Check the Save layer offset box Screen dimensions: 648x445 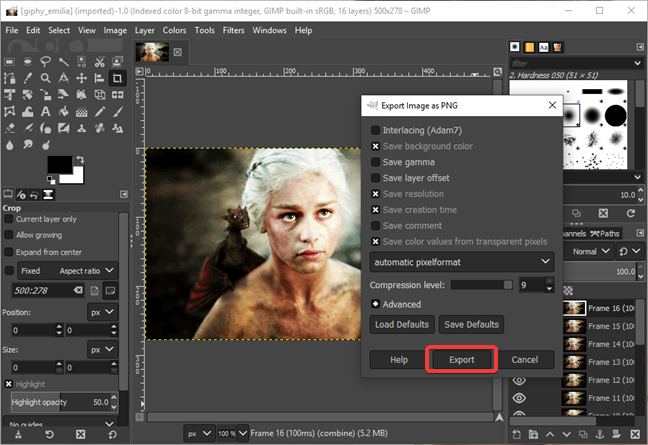375,178
